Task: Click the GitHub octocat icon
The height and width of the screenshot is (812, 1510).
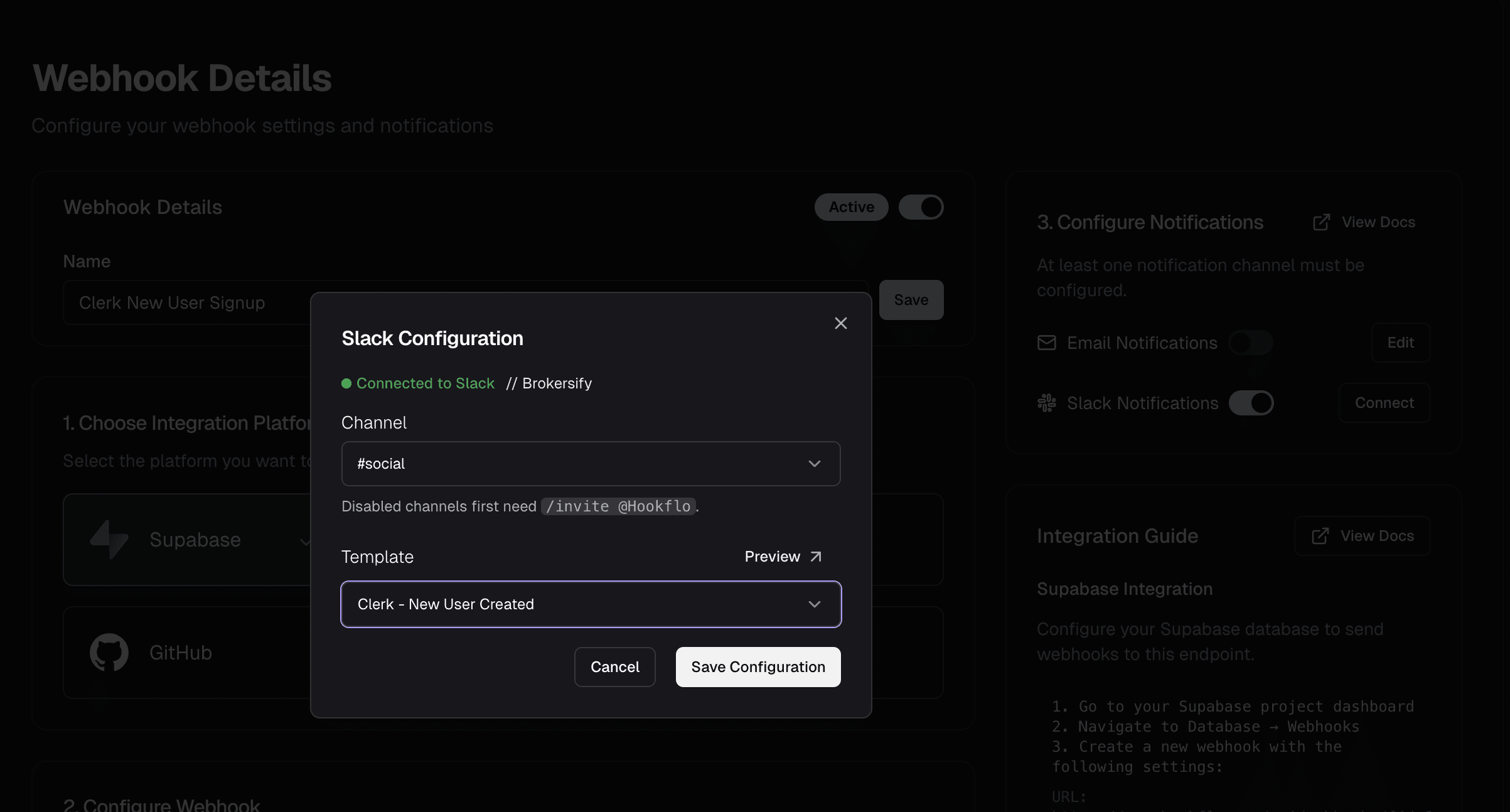Action: click(x=109, y=652)
